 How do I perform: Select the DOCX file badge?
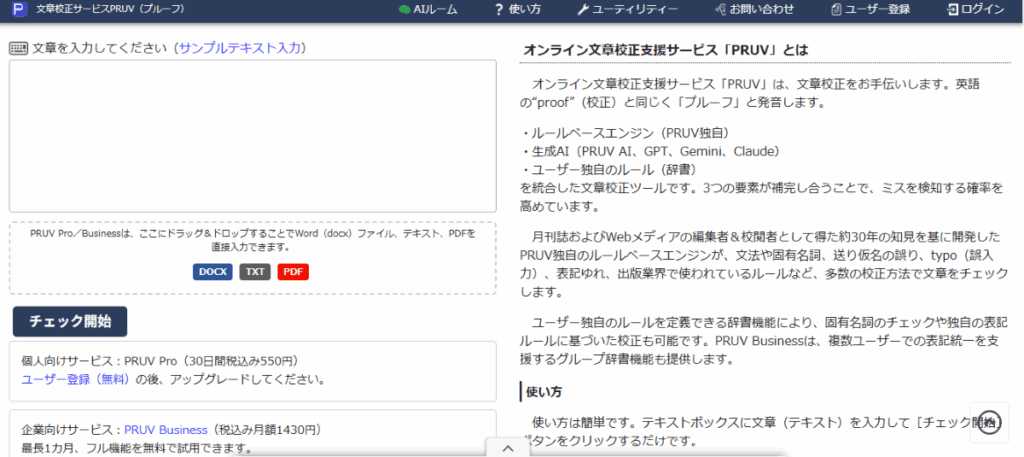point(212,272)
